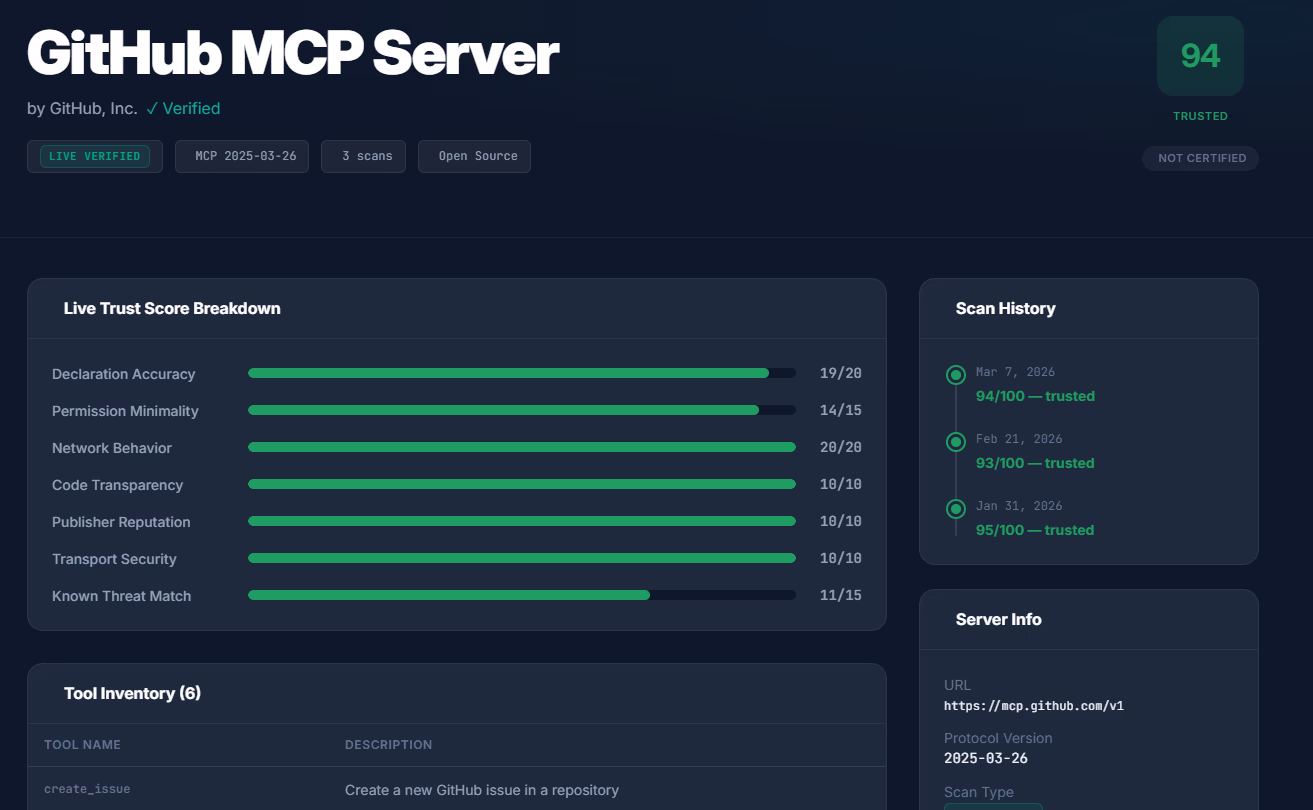Click the Known Threat Match score bar
The height and width of the screenshot is (810, 1313).
point(522,595)
